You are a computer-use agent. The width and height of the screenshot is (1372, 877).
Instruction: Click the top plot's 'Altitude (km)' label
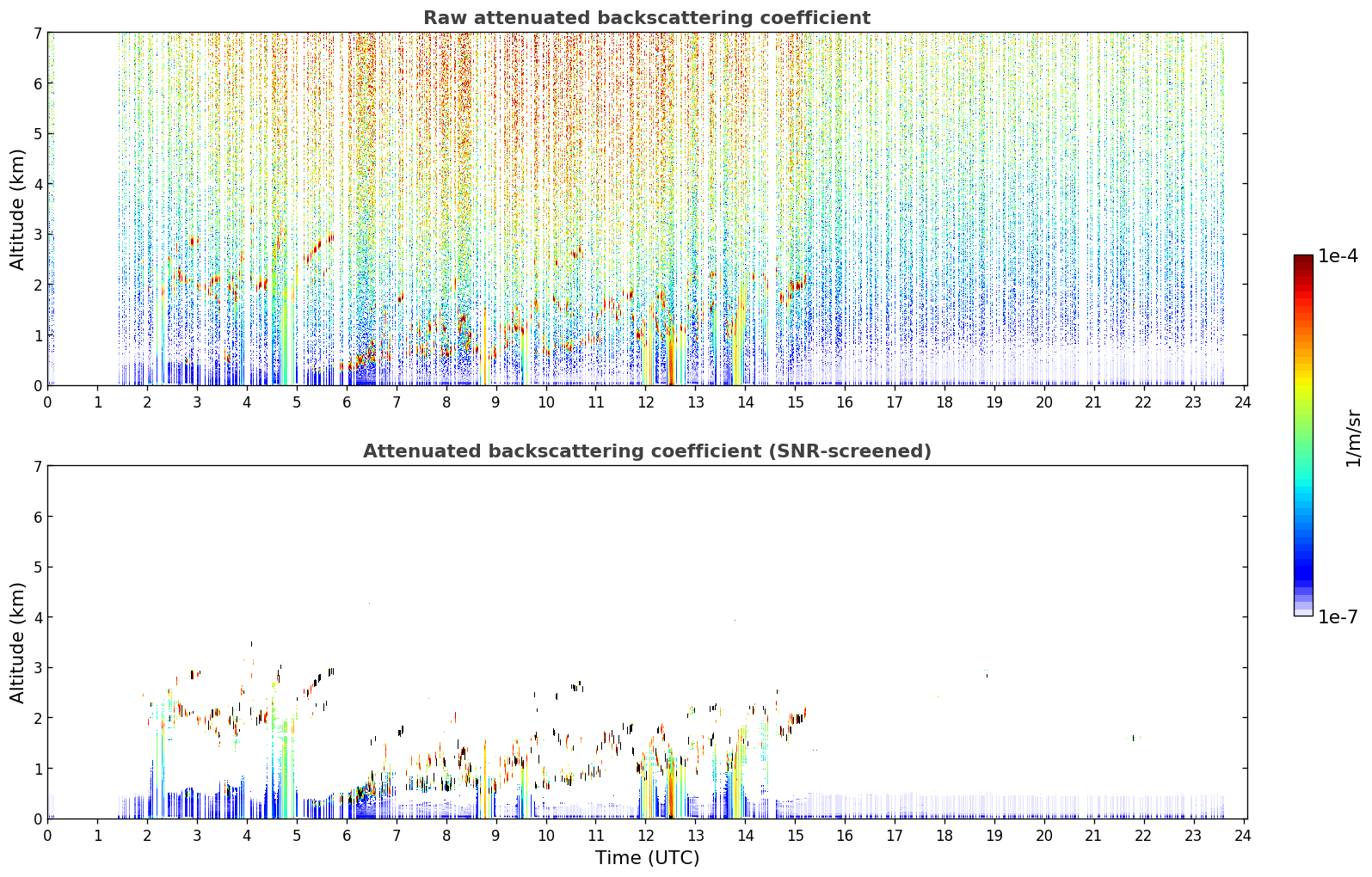[x=18, y=209]
